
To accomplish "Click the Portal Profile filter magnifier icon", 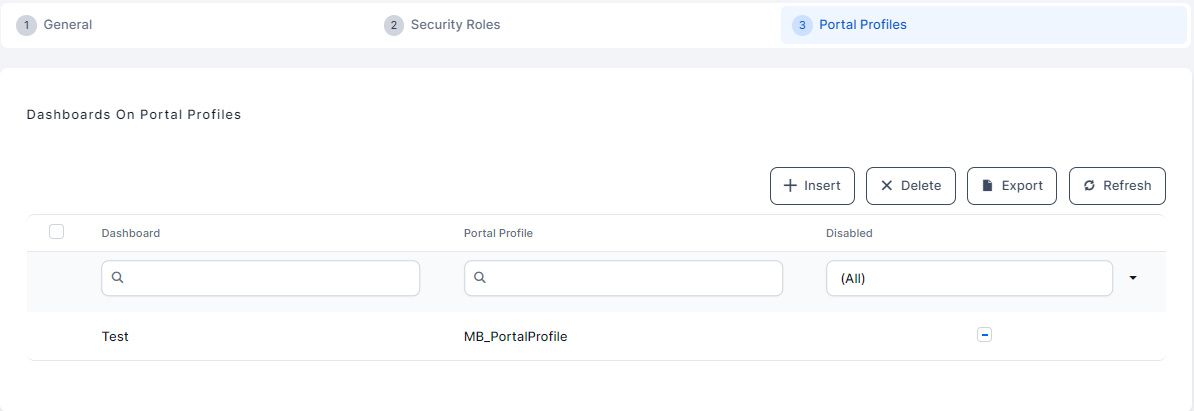I will coord(480,278).
